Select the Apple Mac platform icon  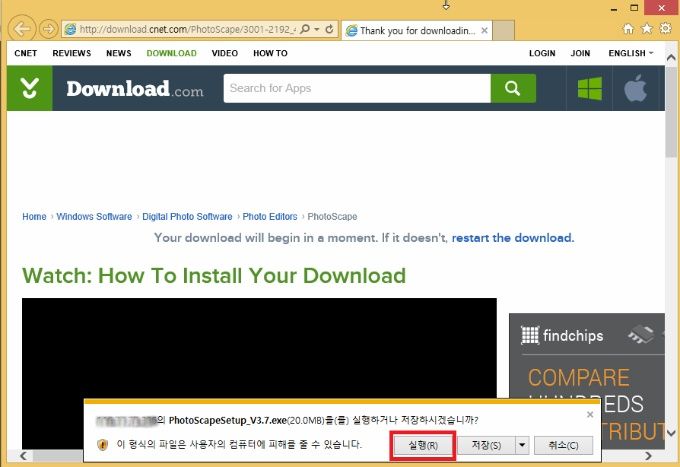635,88
